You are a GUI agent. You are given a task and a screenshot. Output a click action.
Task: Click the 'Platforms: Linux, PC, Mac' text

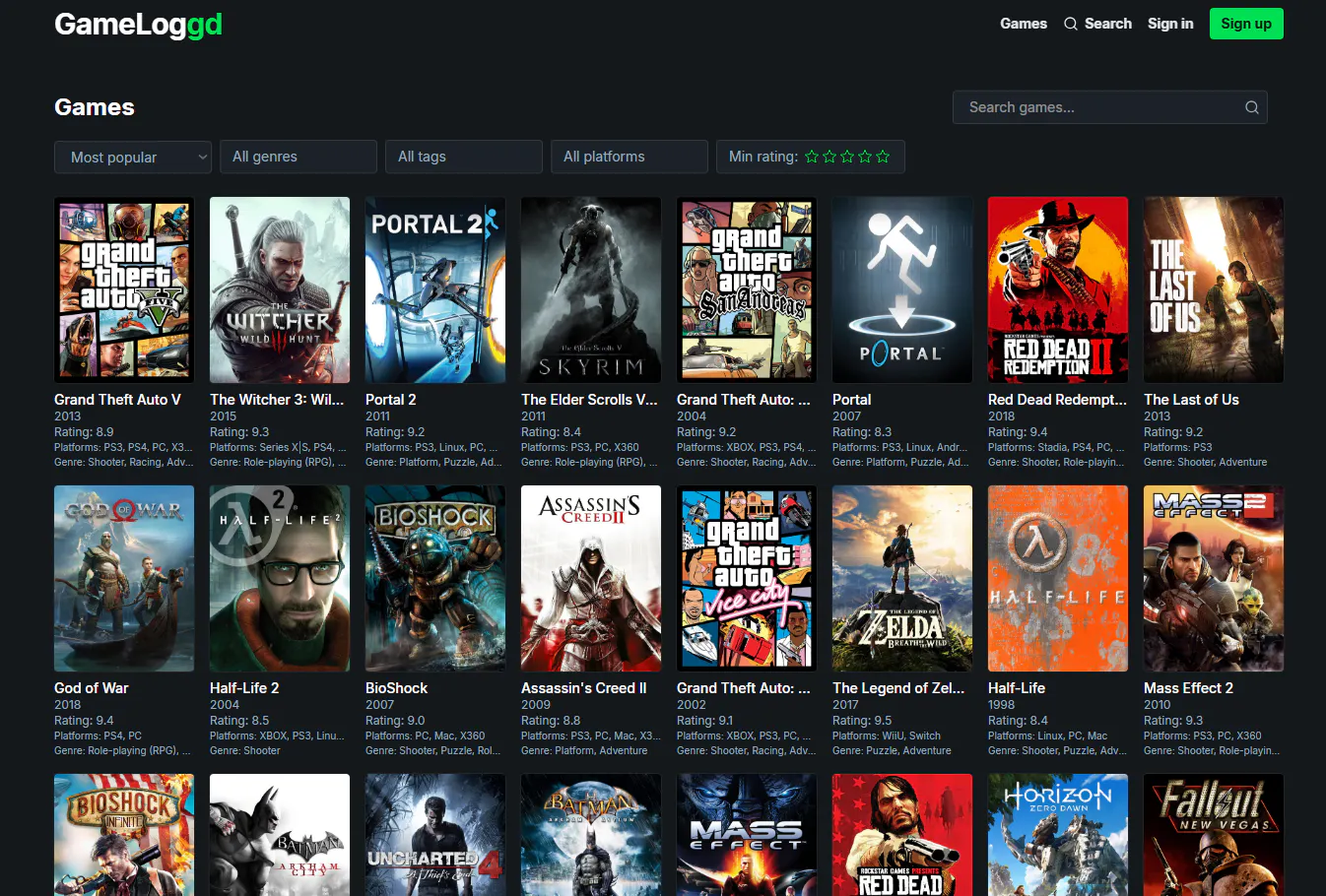pyautogui.click(x=1047, y=736)
